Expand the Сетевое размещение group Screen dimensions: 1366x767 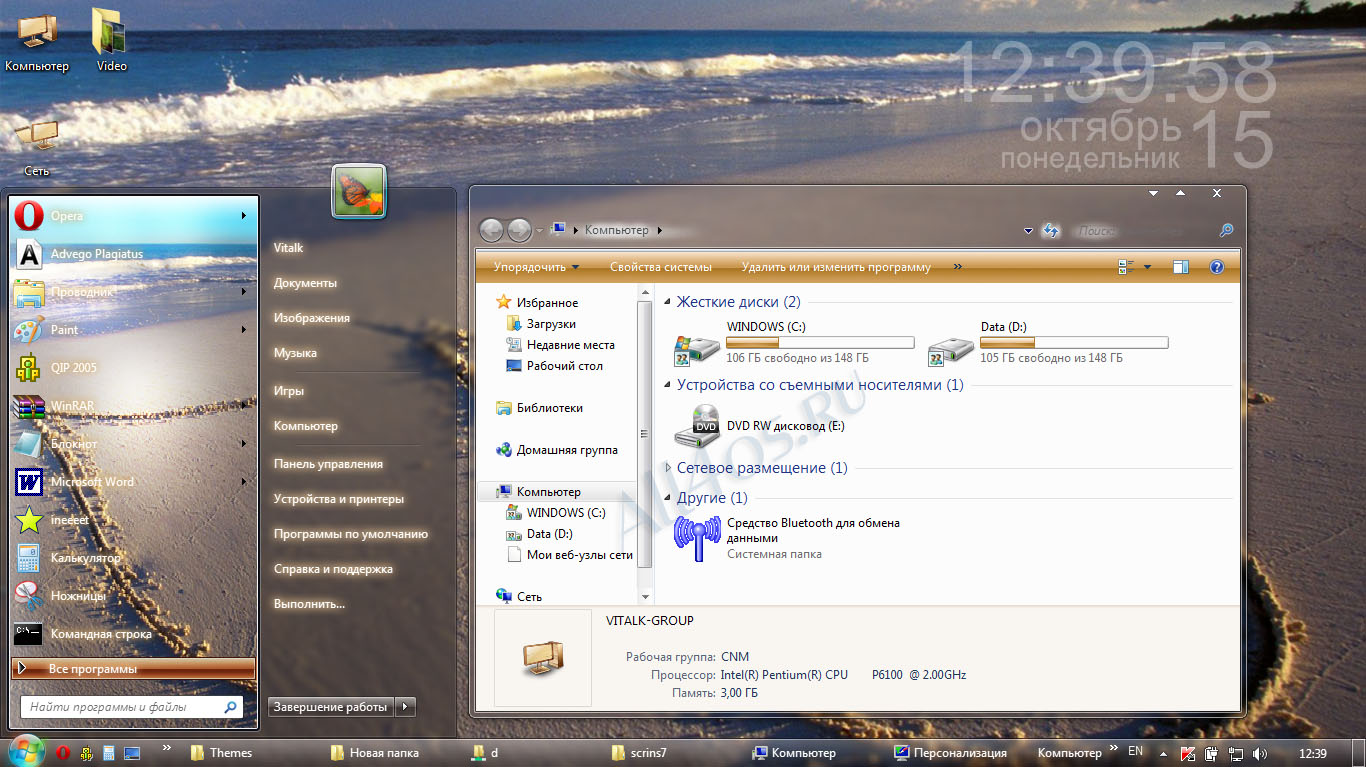668,468
